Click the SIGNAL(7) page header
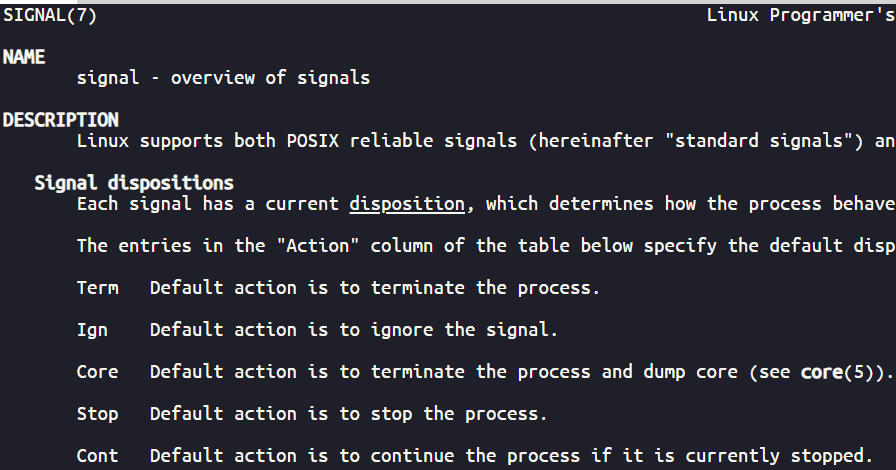The width and height of the screenshot is (896, 470). (50, 15)
